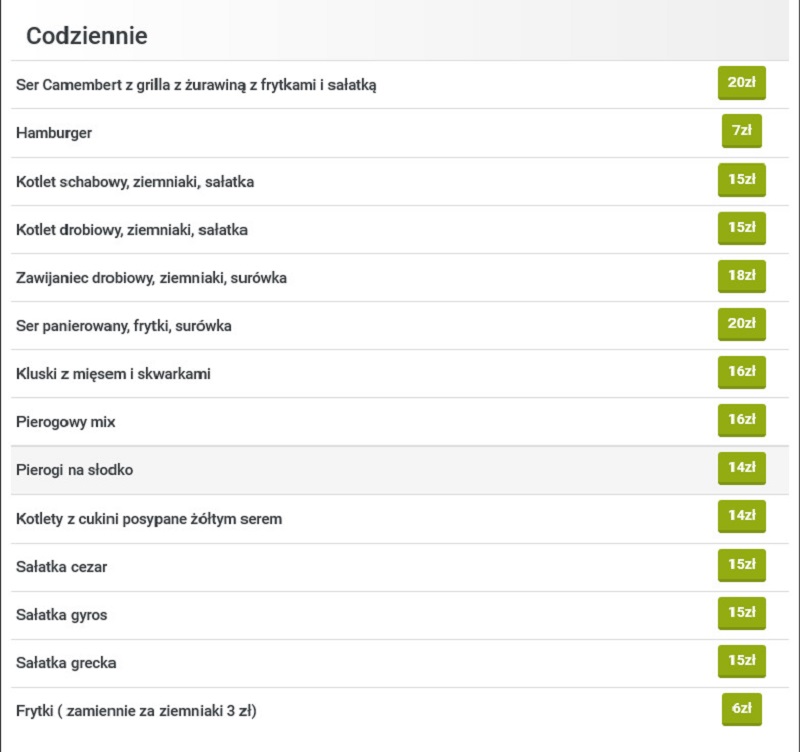
Task: Select the Kluski z mięsem i skwarkami item
Action: [x=113, y=374]
